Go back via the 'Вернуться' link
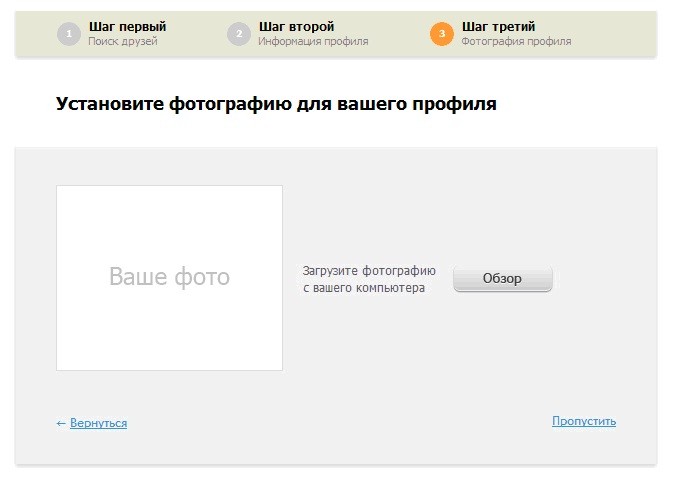Screen dimensions: 680x479 (98, 423)
